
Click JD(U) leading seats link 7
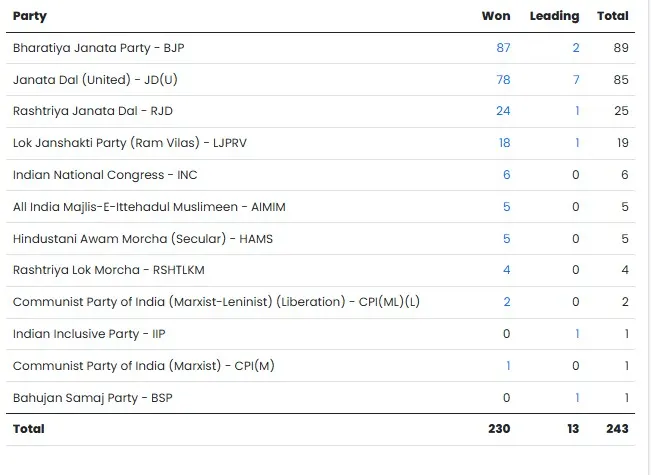coord(576,80)
